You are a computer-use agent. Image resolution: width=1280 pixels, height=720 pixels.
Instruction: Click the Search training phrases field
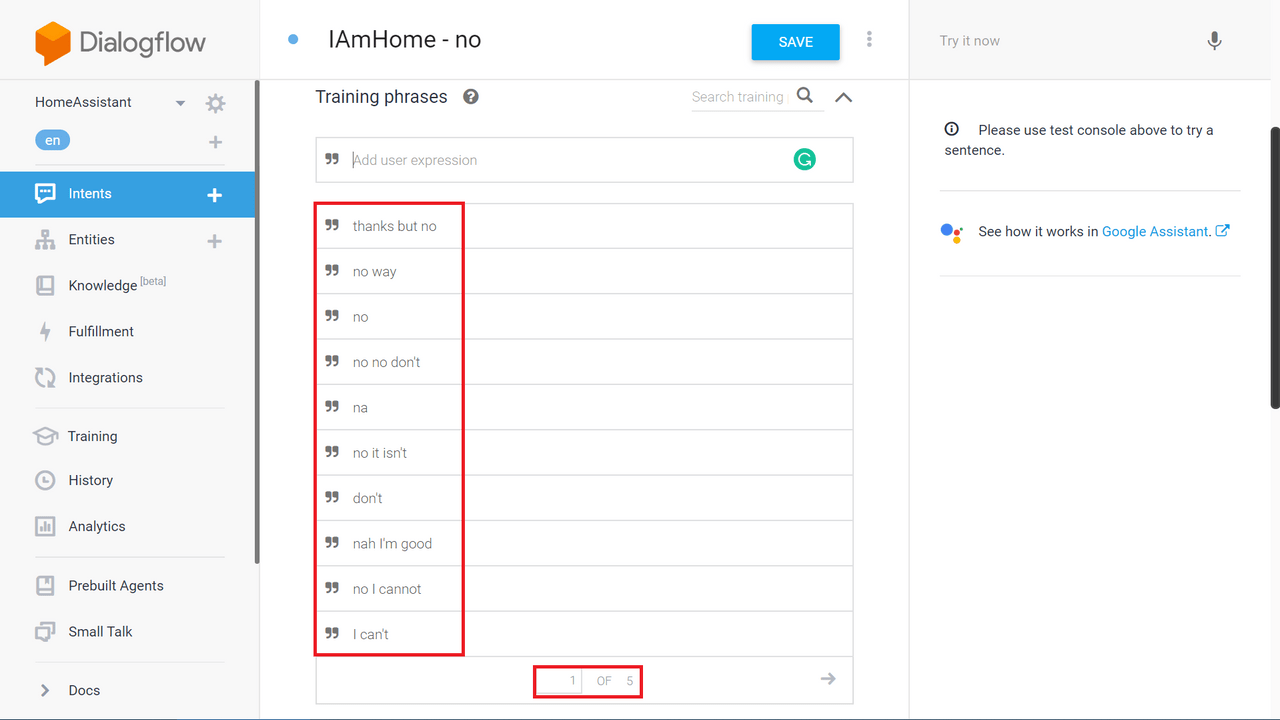pyautogui.click(x=738, y=97)
